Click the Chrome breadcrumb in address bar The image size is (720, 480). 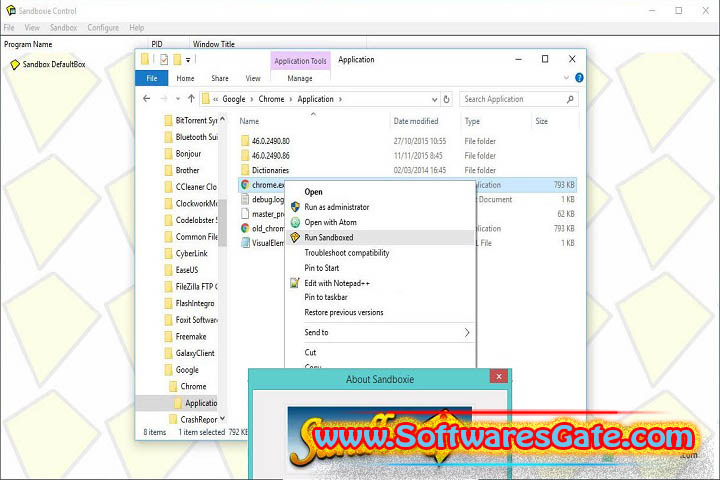point(271,99)
